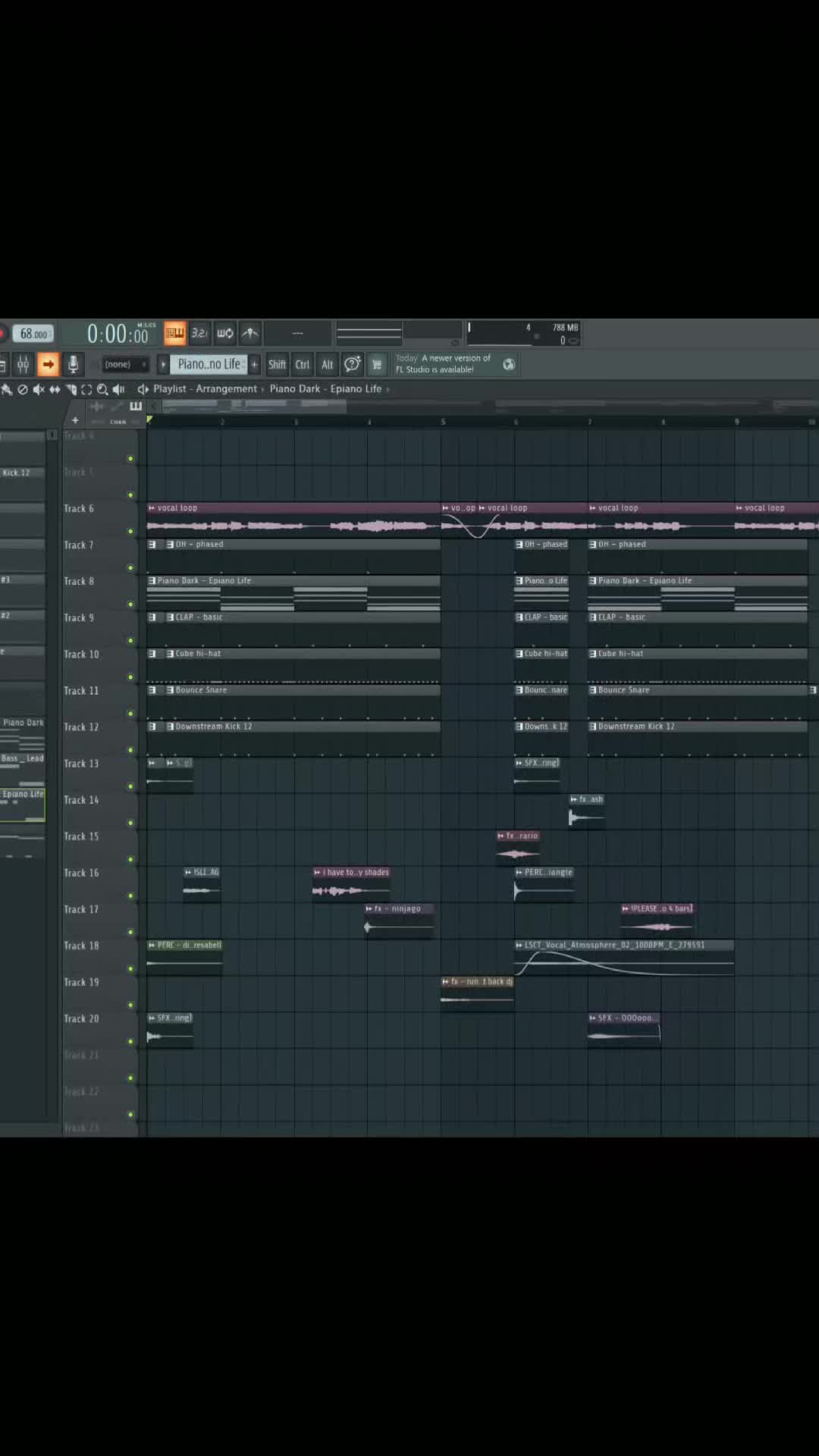Mute Track 8 using its green LED

130,604
